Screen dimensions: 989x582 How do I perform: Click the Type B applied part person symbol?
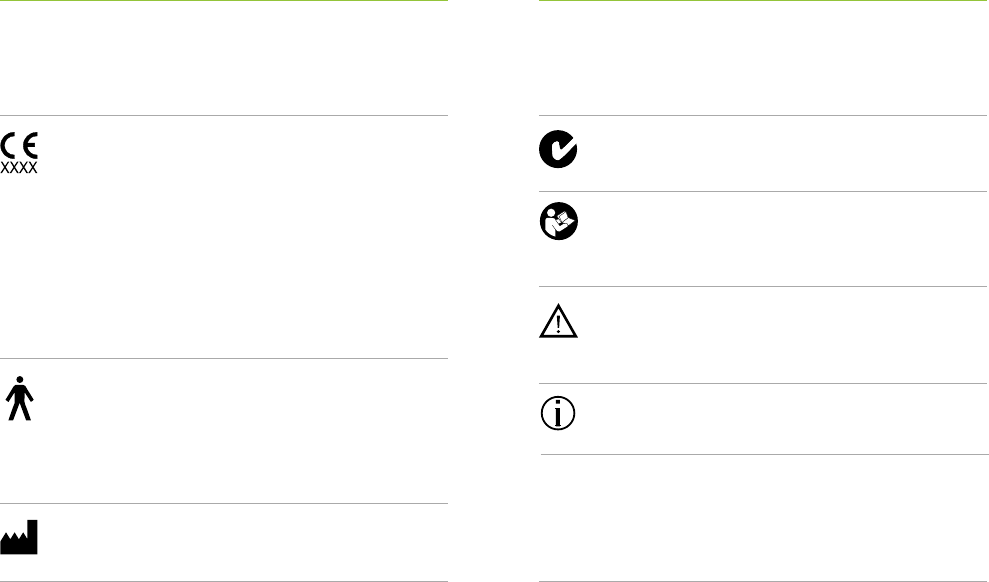[x=20, y=399]
